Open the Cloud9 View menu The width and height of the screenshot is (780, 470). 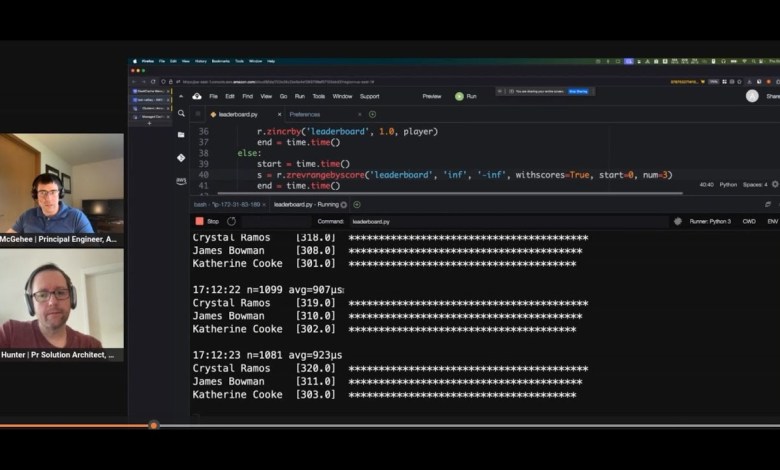(x=266, y=96)
